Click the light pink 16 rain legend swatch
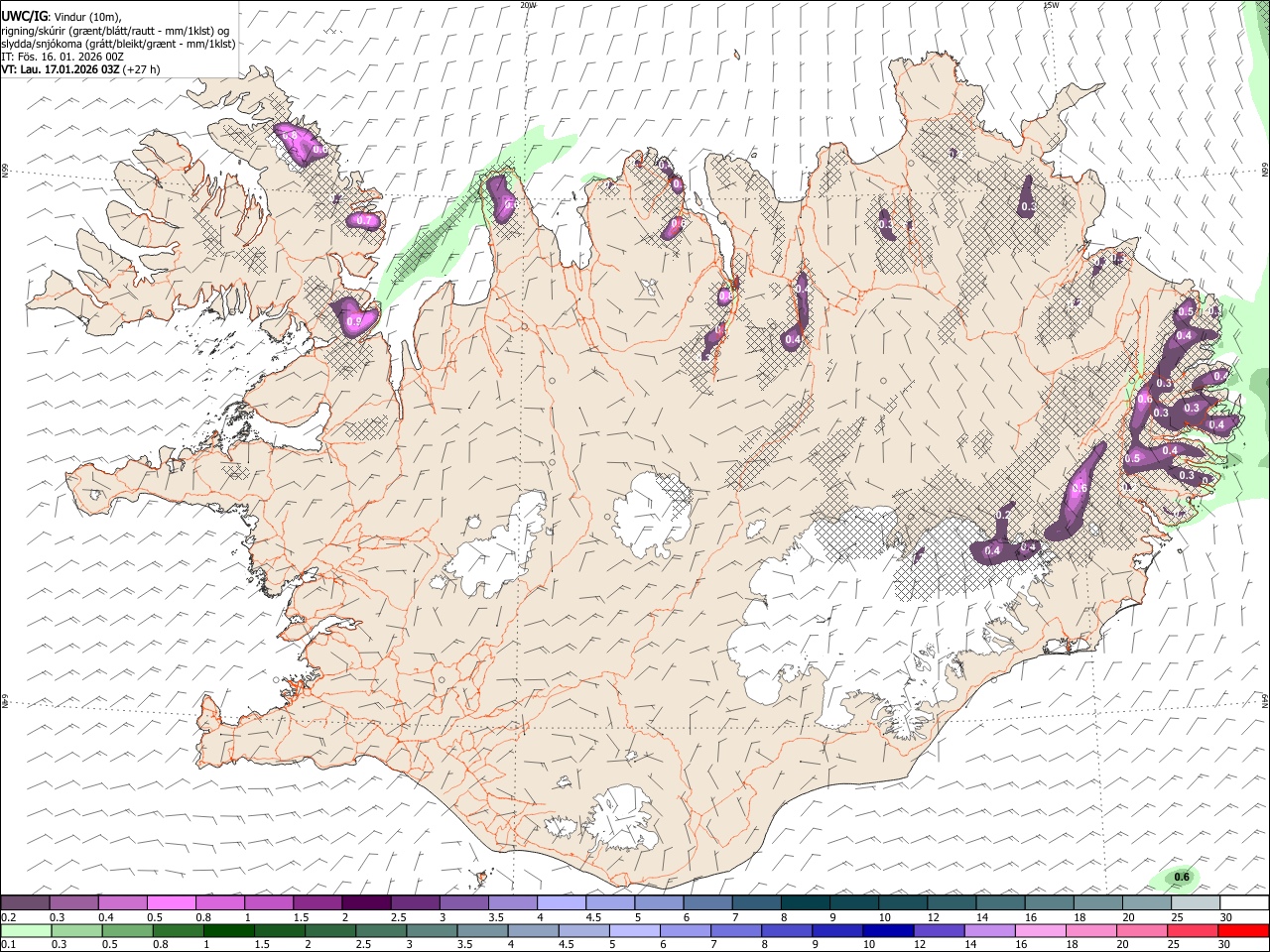Screen dimensions: 1270x952 1040,931
